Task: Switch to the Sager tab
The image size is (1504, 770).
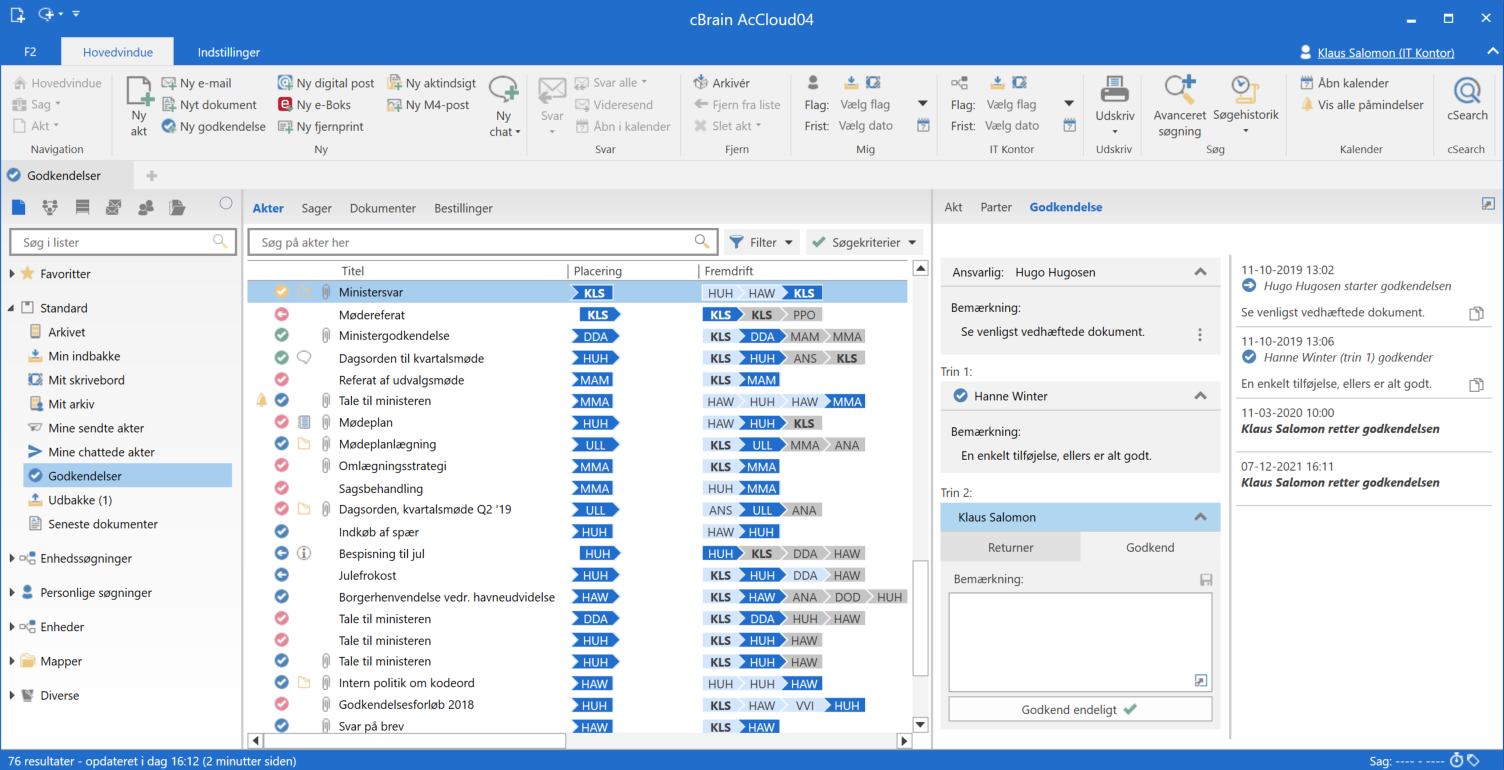Action: point(317,208)
